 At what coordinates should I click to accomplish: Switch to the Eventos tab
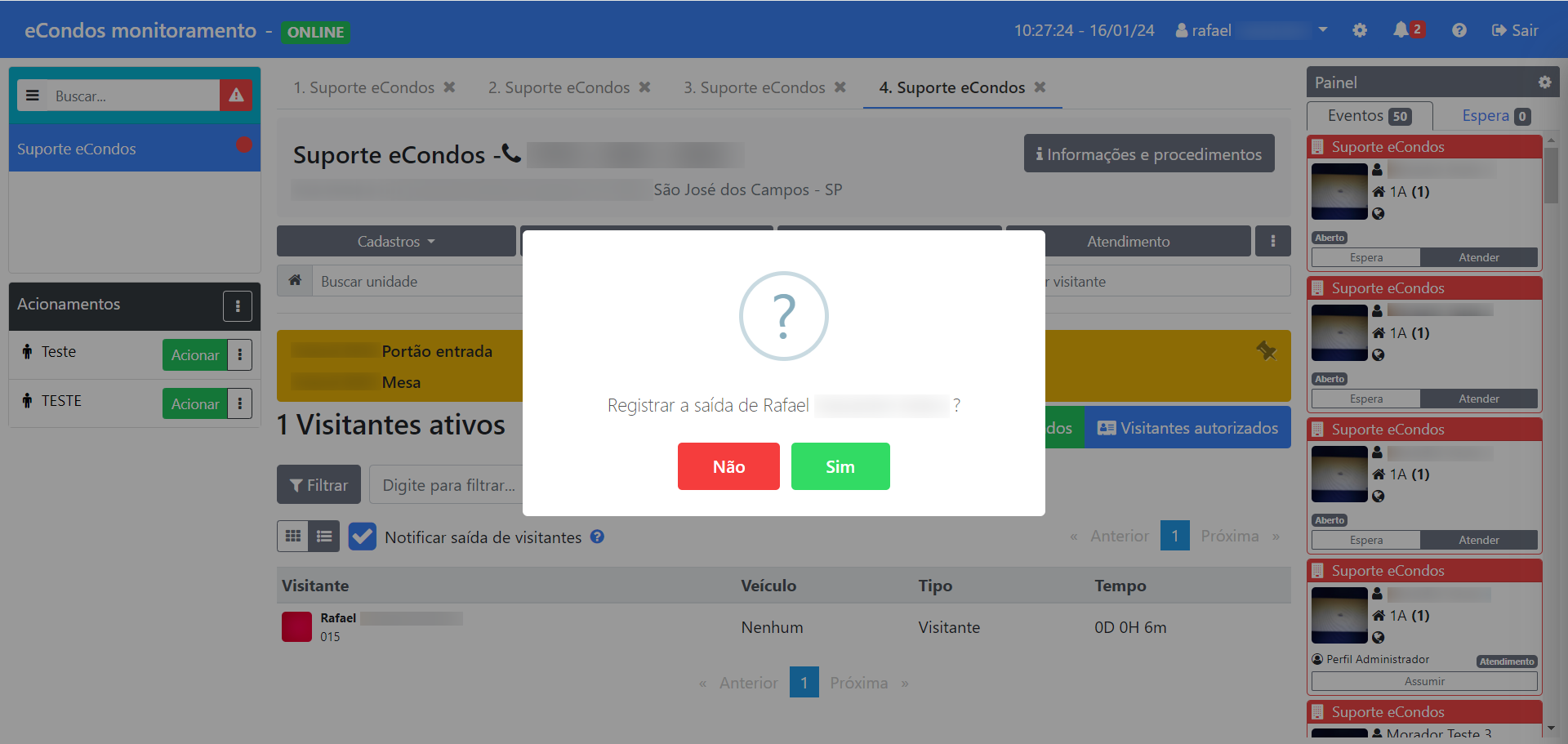(x=1370, y=115)
